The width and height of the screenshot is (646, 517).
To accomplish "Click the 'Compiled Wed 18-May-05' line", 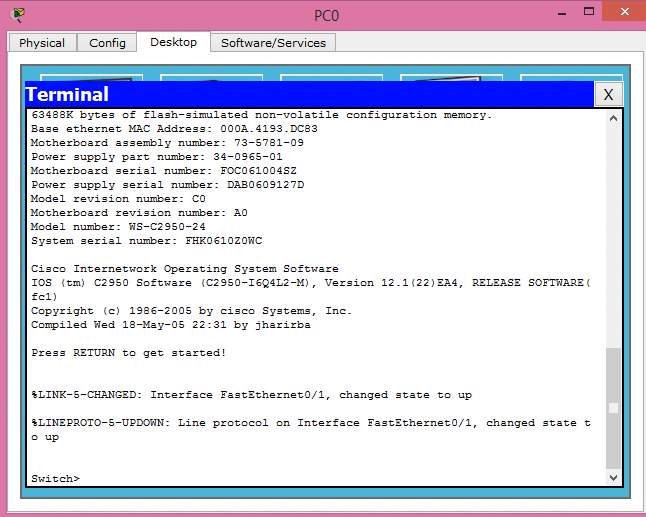I will (171, 325).
